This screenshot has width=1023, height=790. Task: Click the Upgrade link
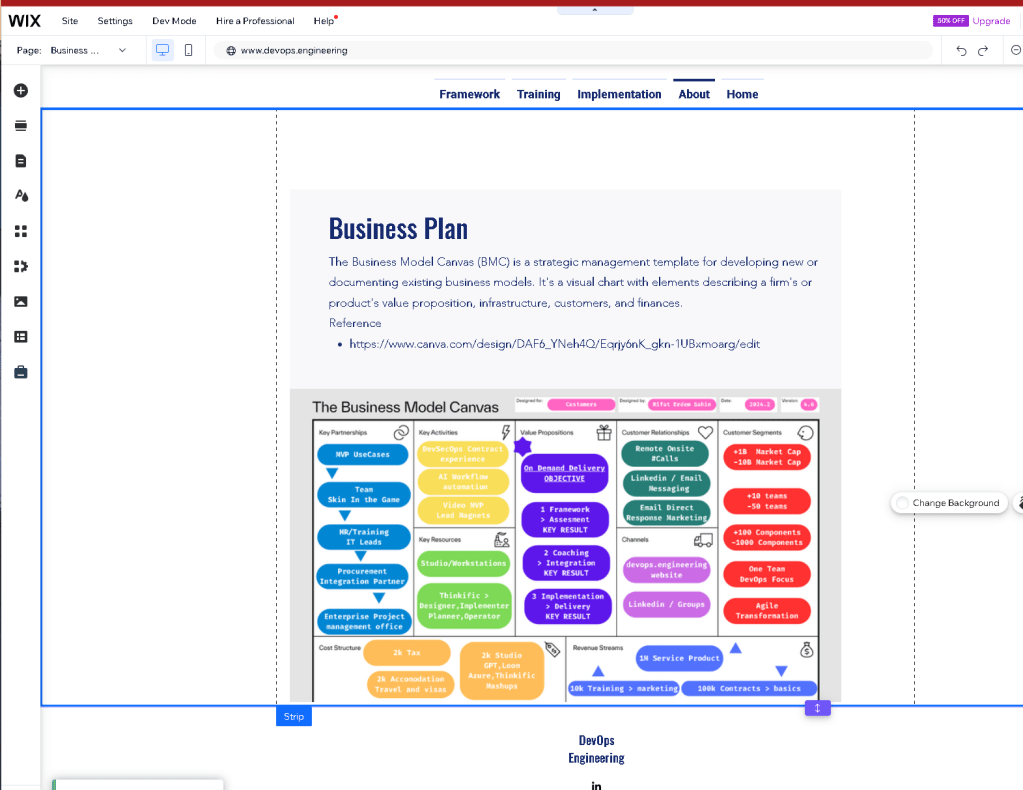pyautogui.click(x=991, y=21)
